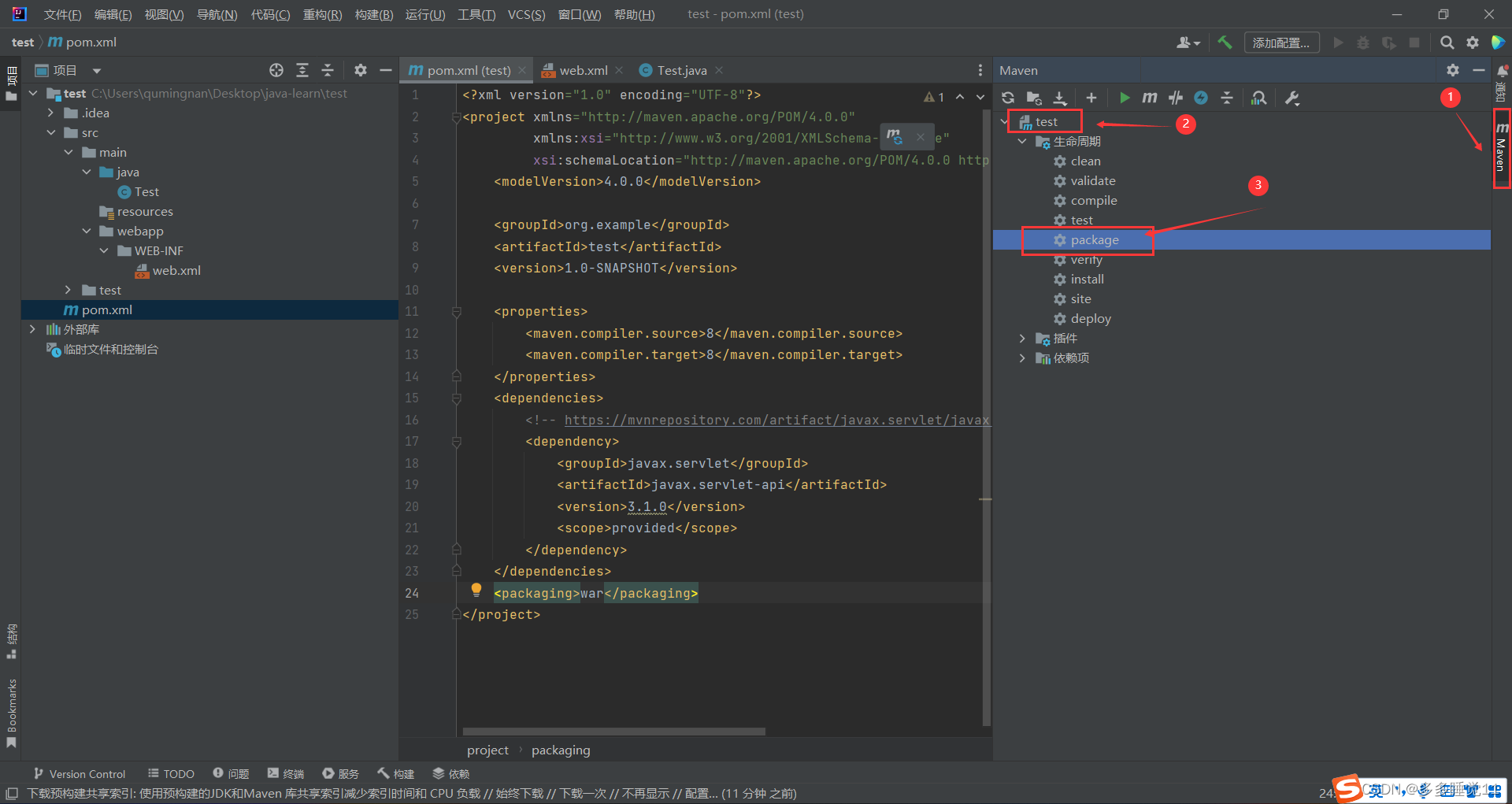
Task: Select the Test class in the project tree
Action: click(146, 191)
